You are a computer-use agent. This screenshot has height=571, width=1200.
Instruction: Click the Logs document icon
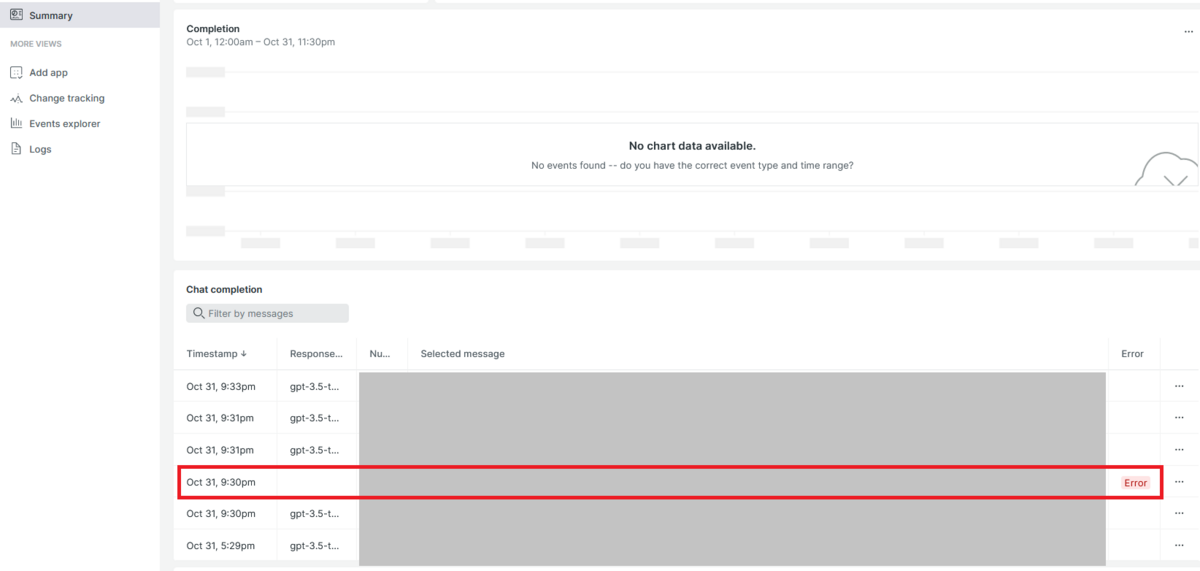pos(16,149)
